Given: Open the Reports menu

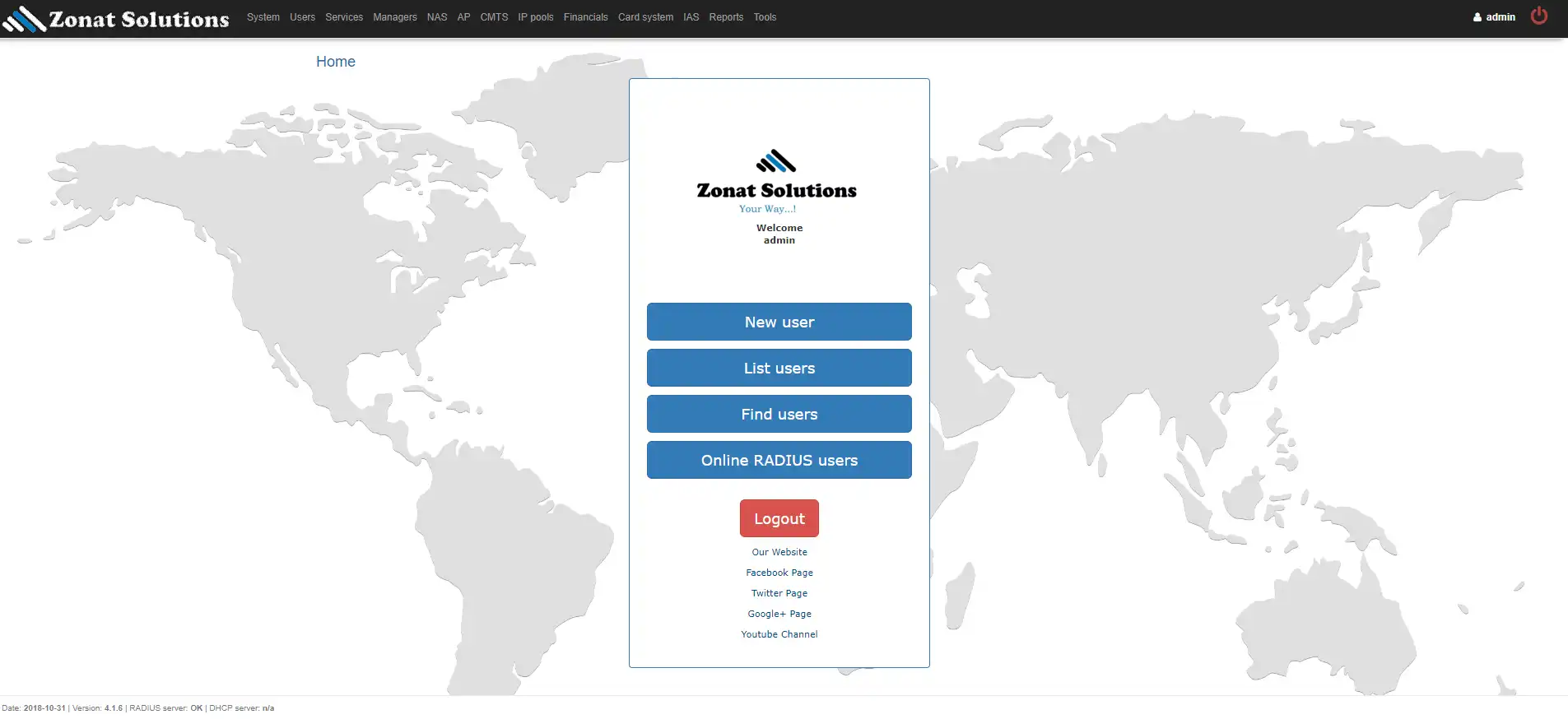Looking at the screenshot, I should 726,17.
